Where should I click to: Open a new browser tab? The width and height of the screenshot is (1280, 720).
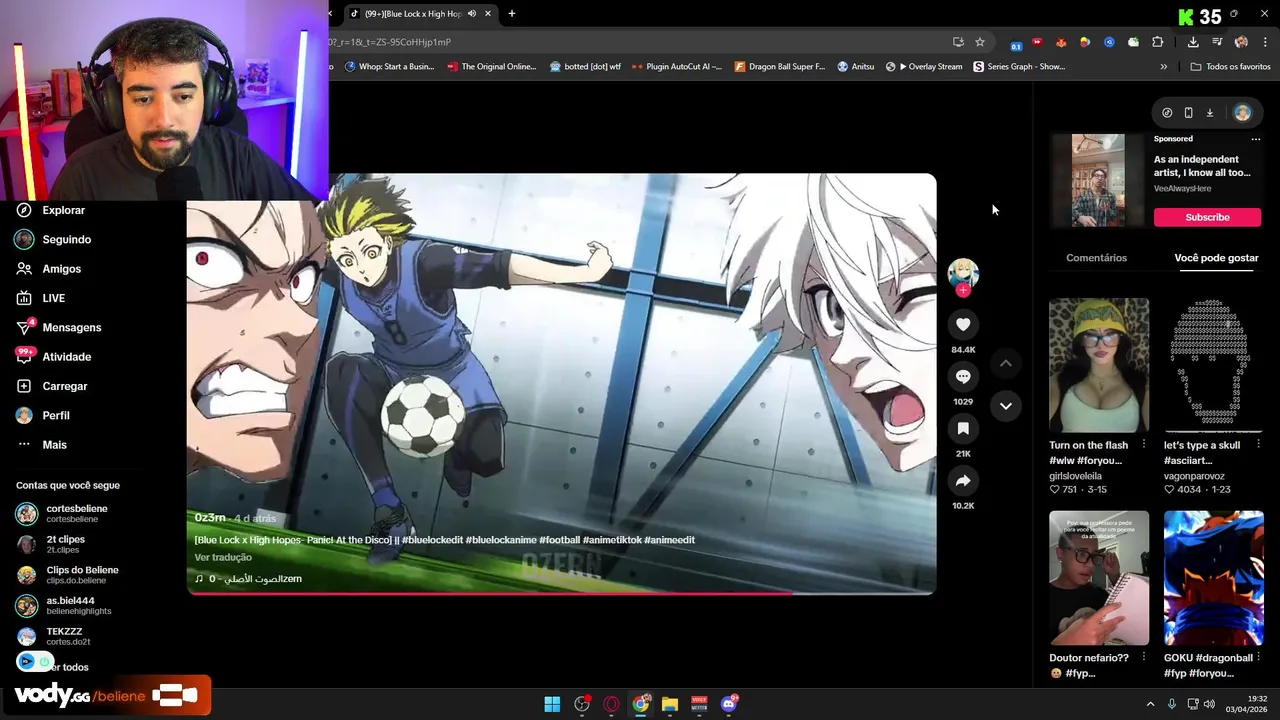pos(512,14)
